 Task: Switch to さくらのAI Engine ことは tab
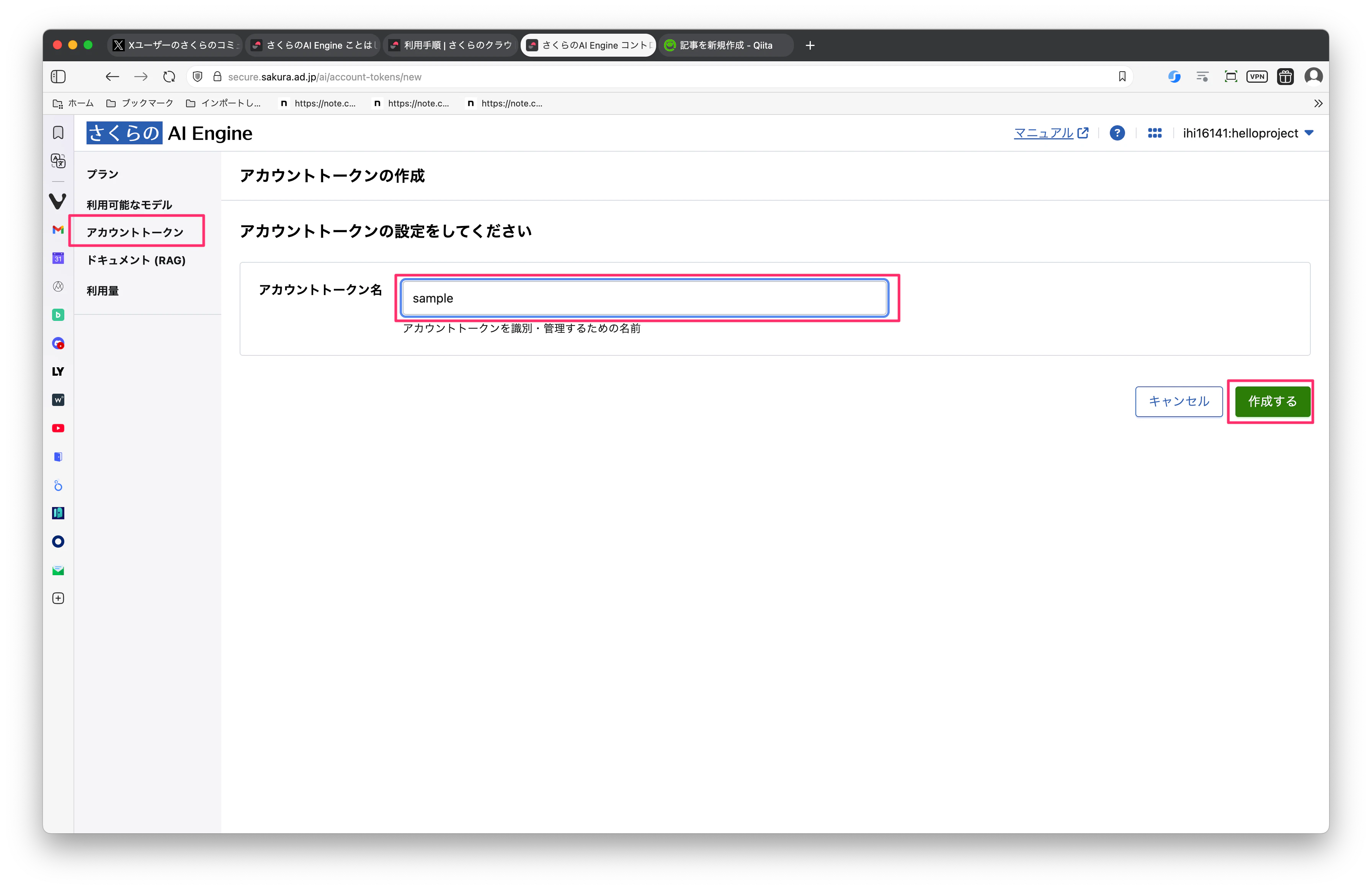point(313,45)
